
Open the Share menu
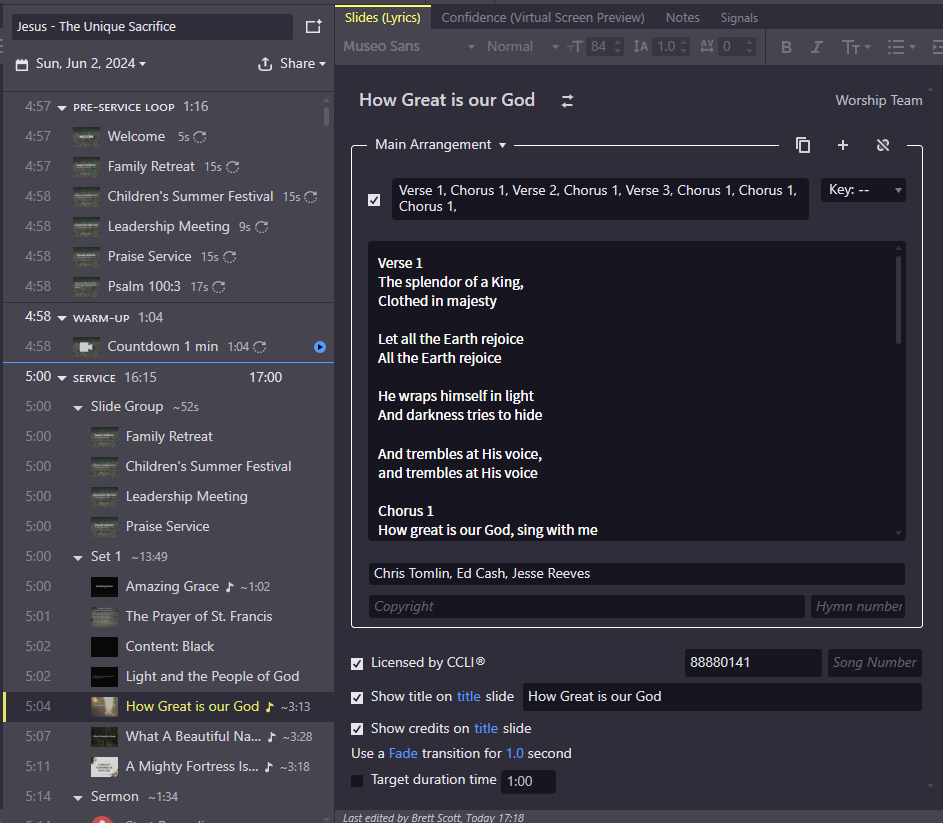point(292,64)
